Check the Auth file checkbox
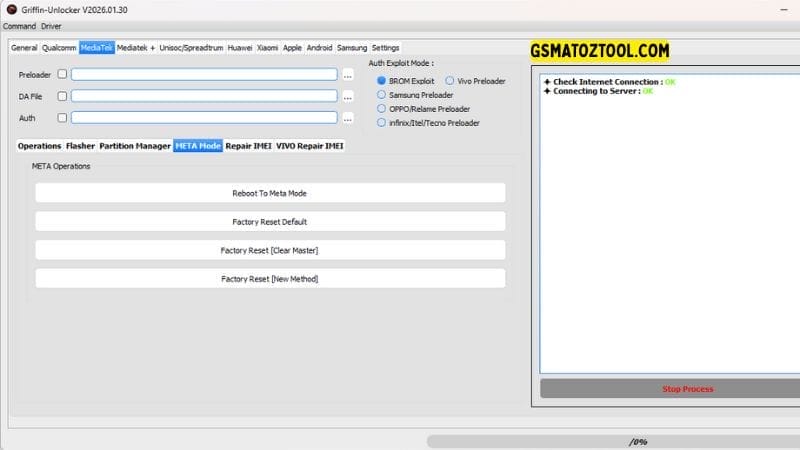This screenshot has height=450, width=800. point(63,118)
